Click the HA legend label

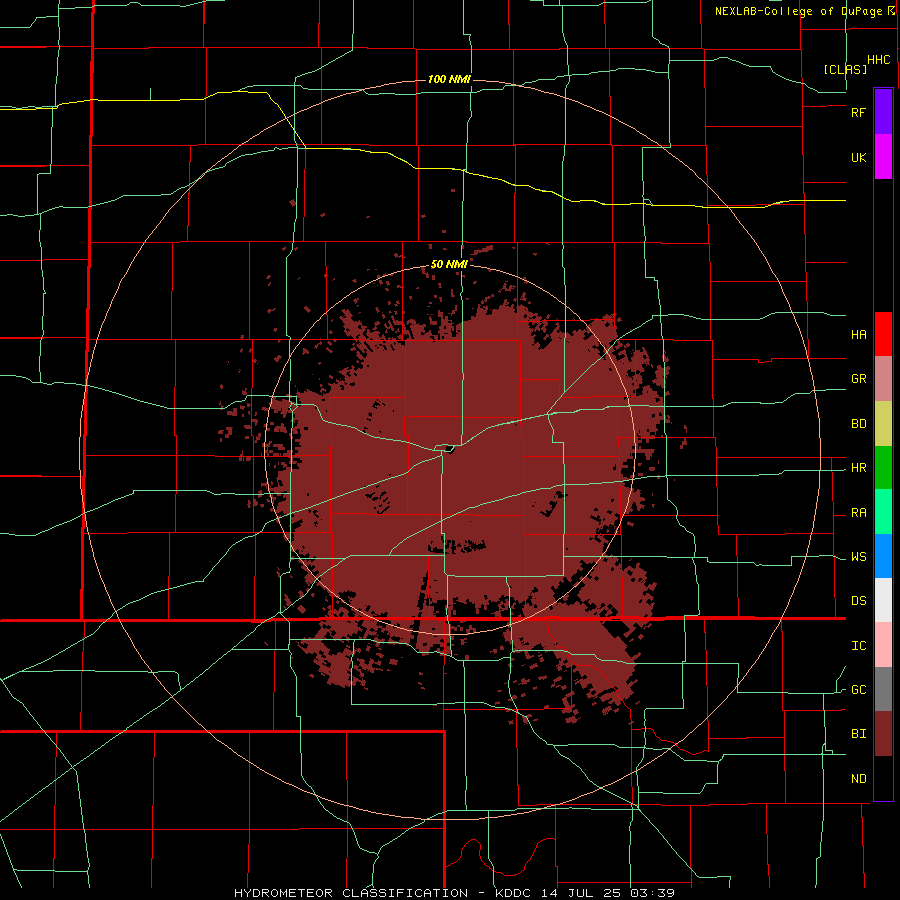pos(858,334)
